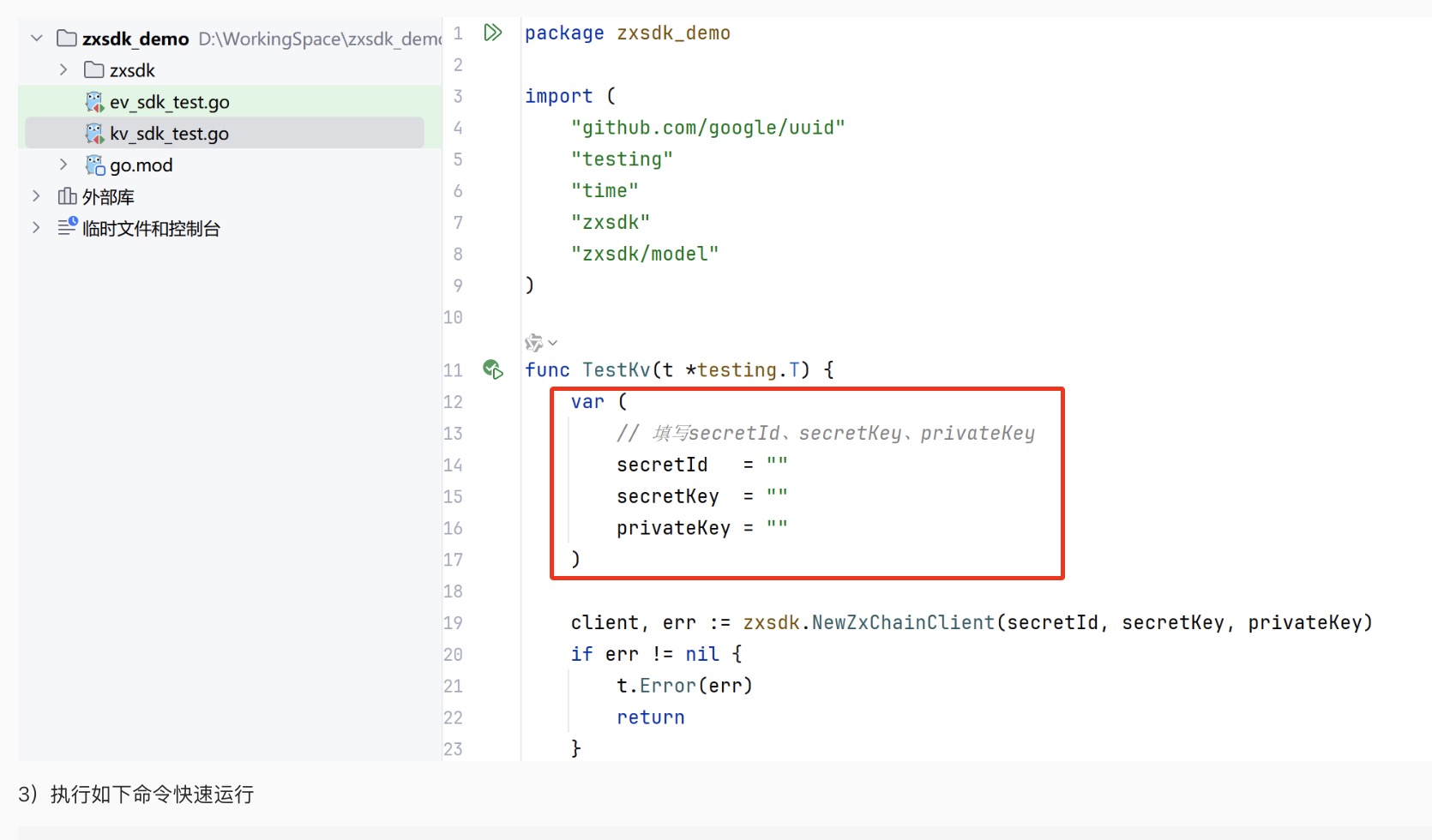This screenshot has height=840, width=1432.
Task: Click the ev_sdk_test.go Go file icon
Action: click(94, 102)
